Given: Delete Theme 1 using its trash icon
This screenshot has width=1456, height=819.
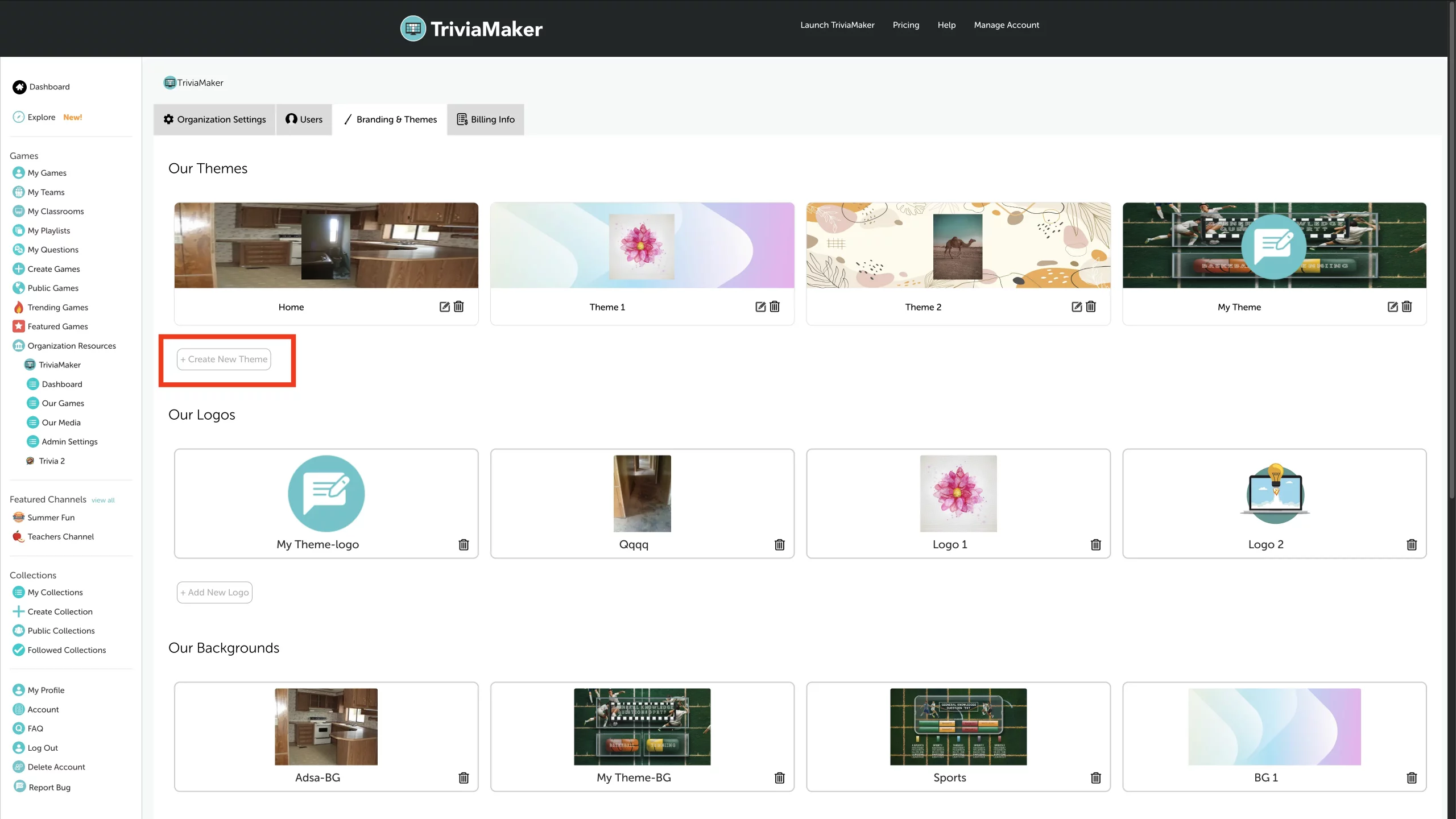Looking at the screenshot, I should click(775, 307).
